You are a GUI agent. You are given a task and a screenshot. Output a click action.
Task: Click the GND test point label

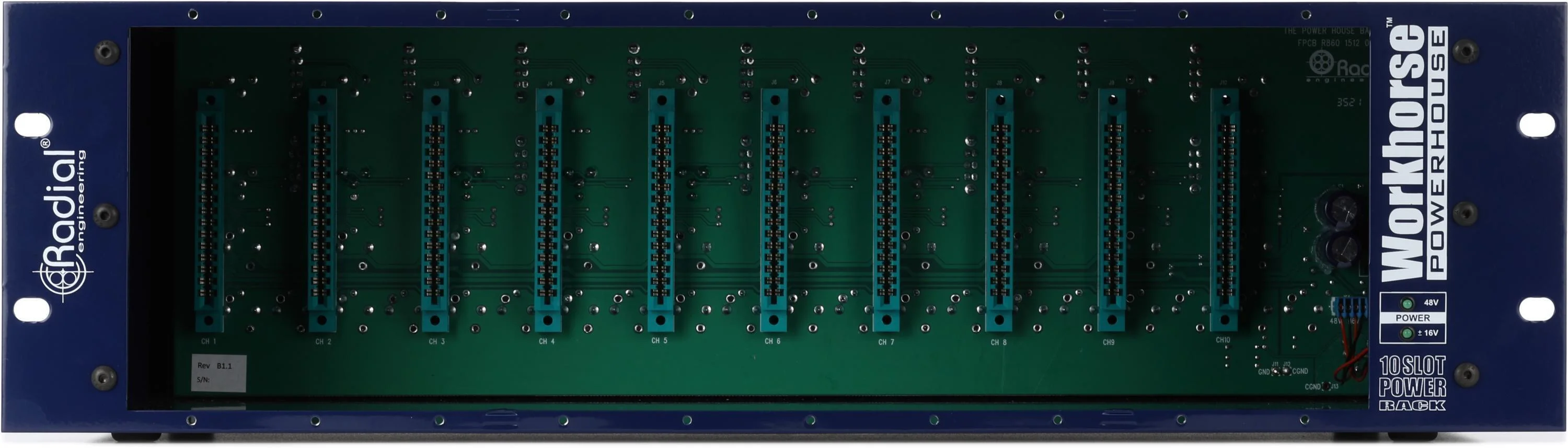(x=1264, y=372)
